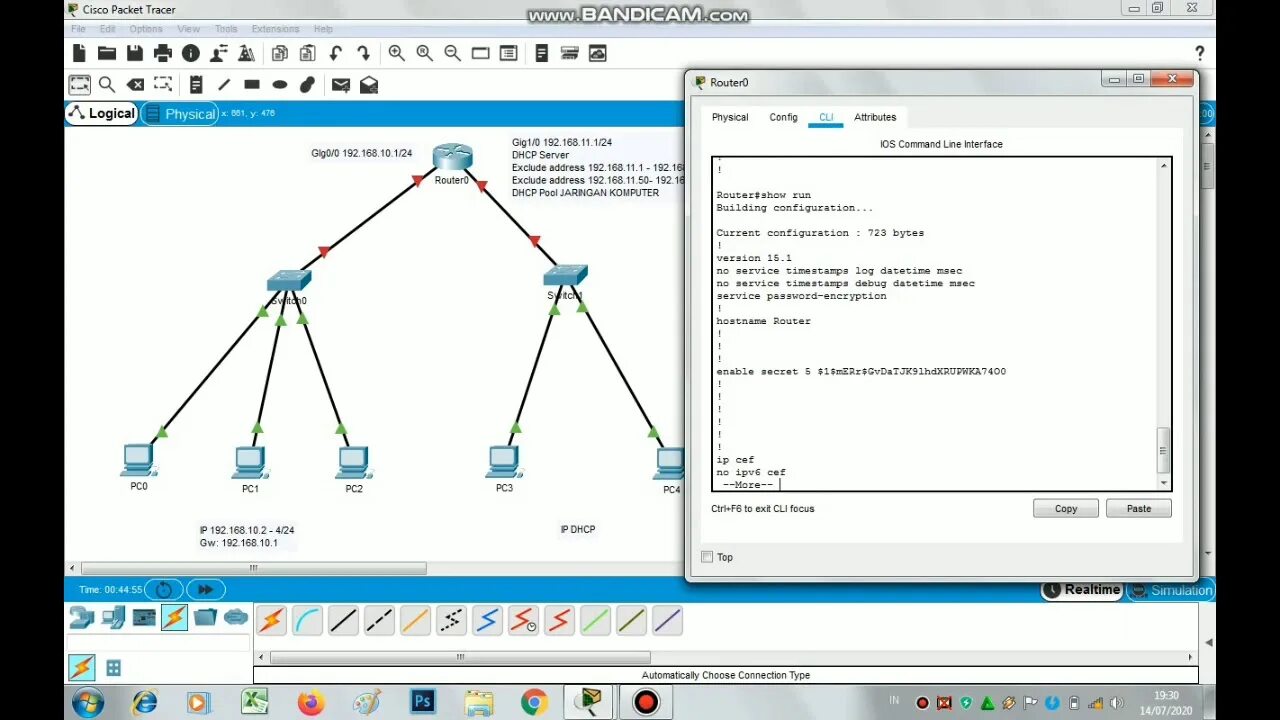Choose the Delete tool icon
The width and height of the screenshot is (1280, 720).
135,85
